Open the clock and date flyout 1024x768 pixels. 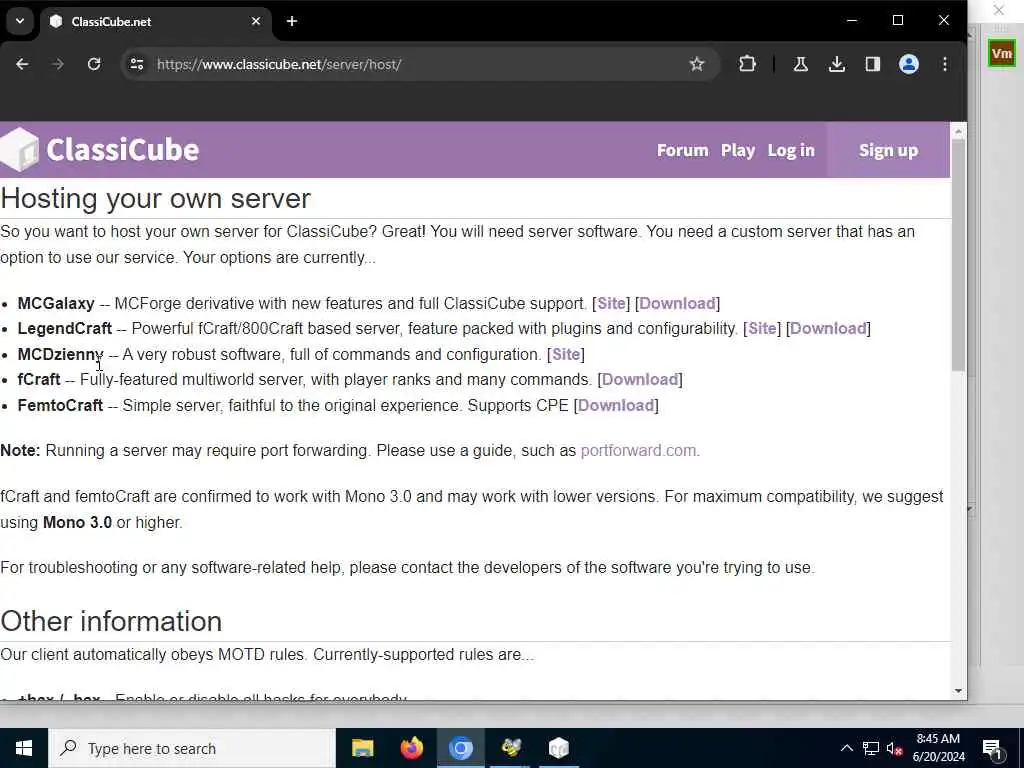click(938, 748)
